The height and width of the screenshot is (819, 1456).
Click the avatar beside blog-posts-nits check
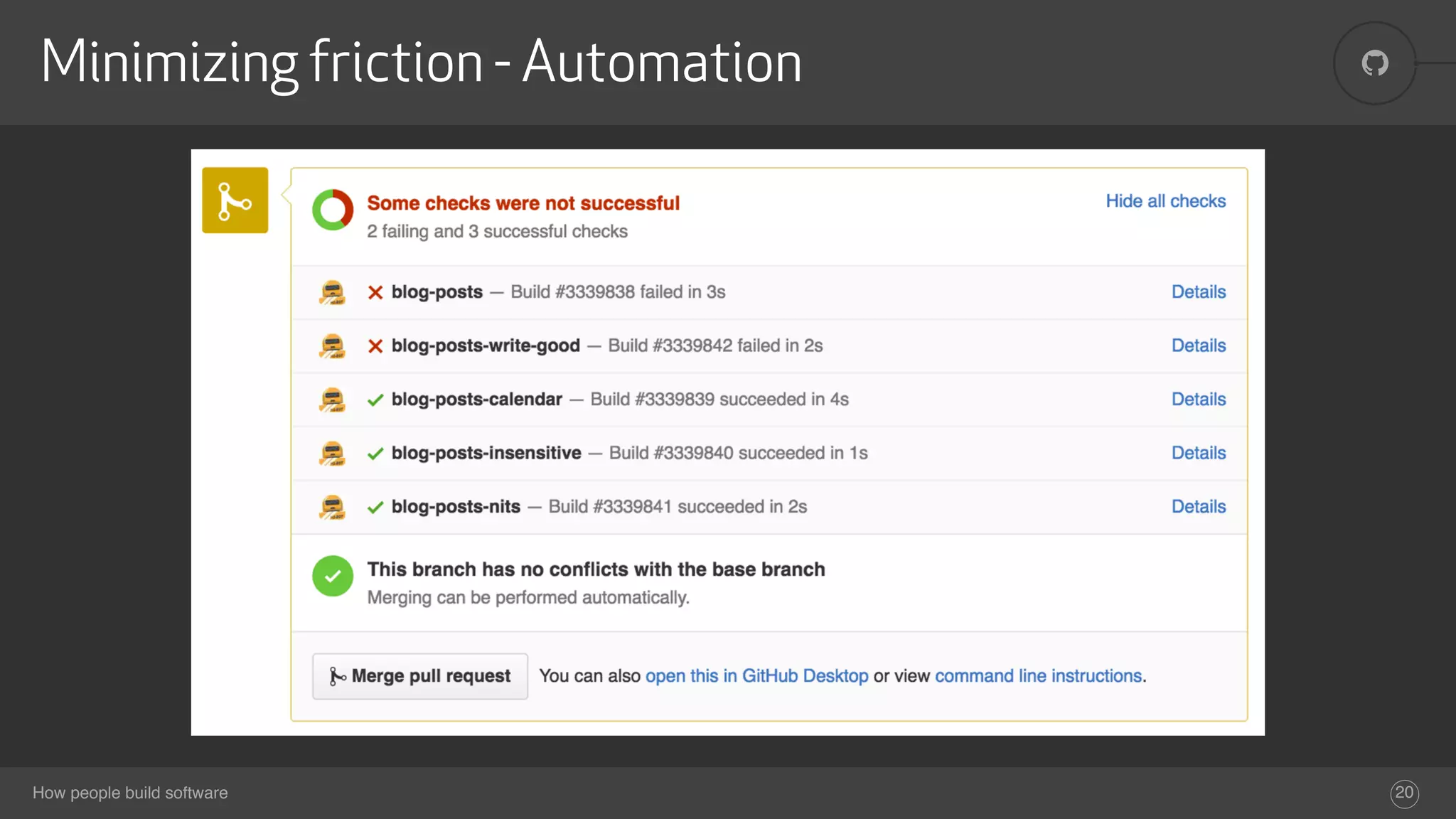coord(332,507)
